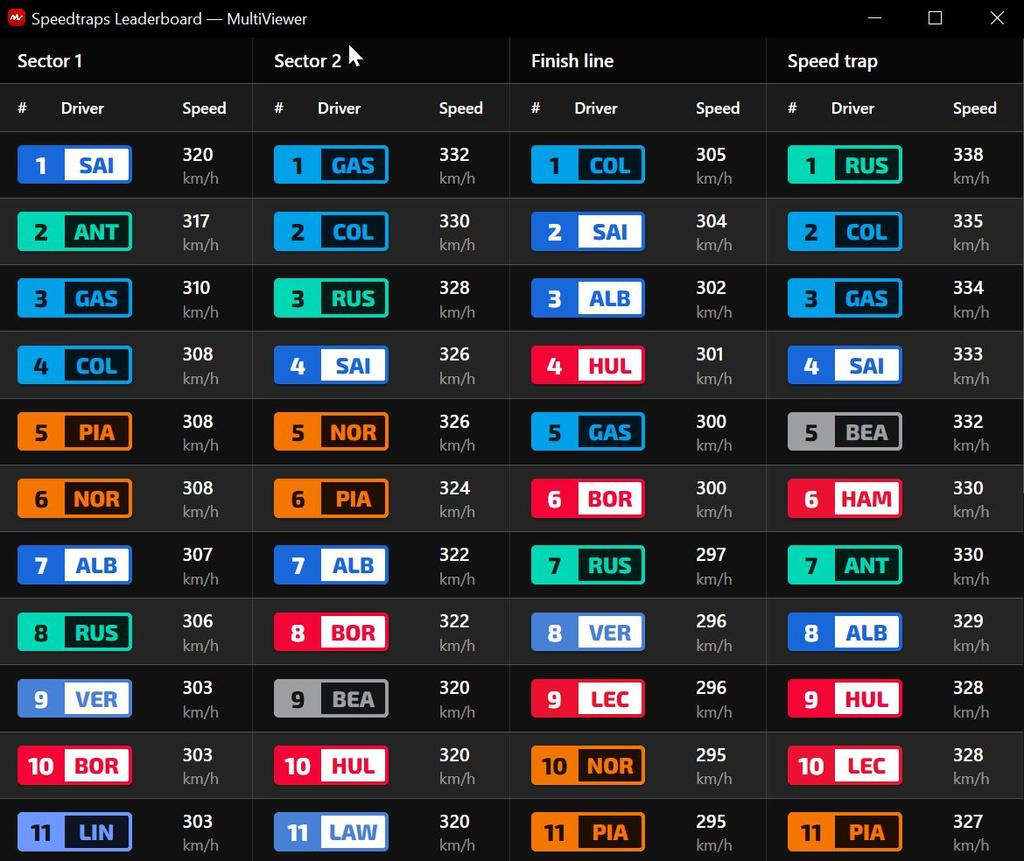Maximize the Speedtraps Leaderboard window

coord(935,18)
